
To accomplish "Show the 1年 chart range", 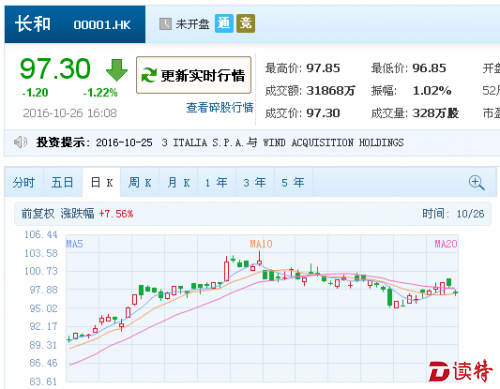I will 216,182.
